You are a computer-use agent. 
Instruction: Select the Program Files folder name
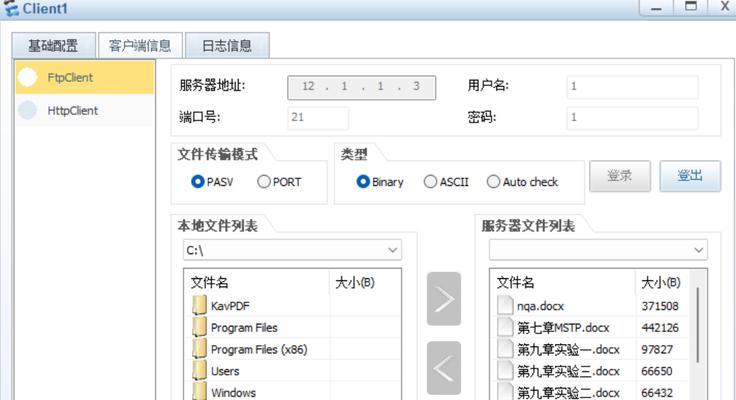click(244, 328)
